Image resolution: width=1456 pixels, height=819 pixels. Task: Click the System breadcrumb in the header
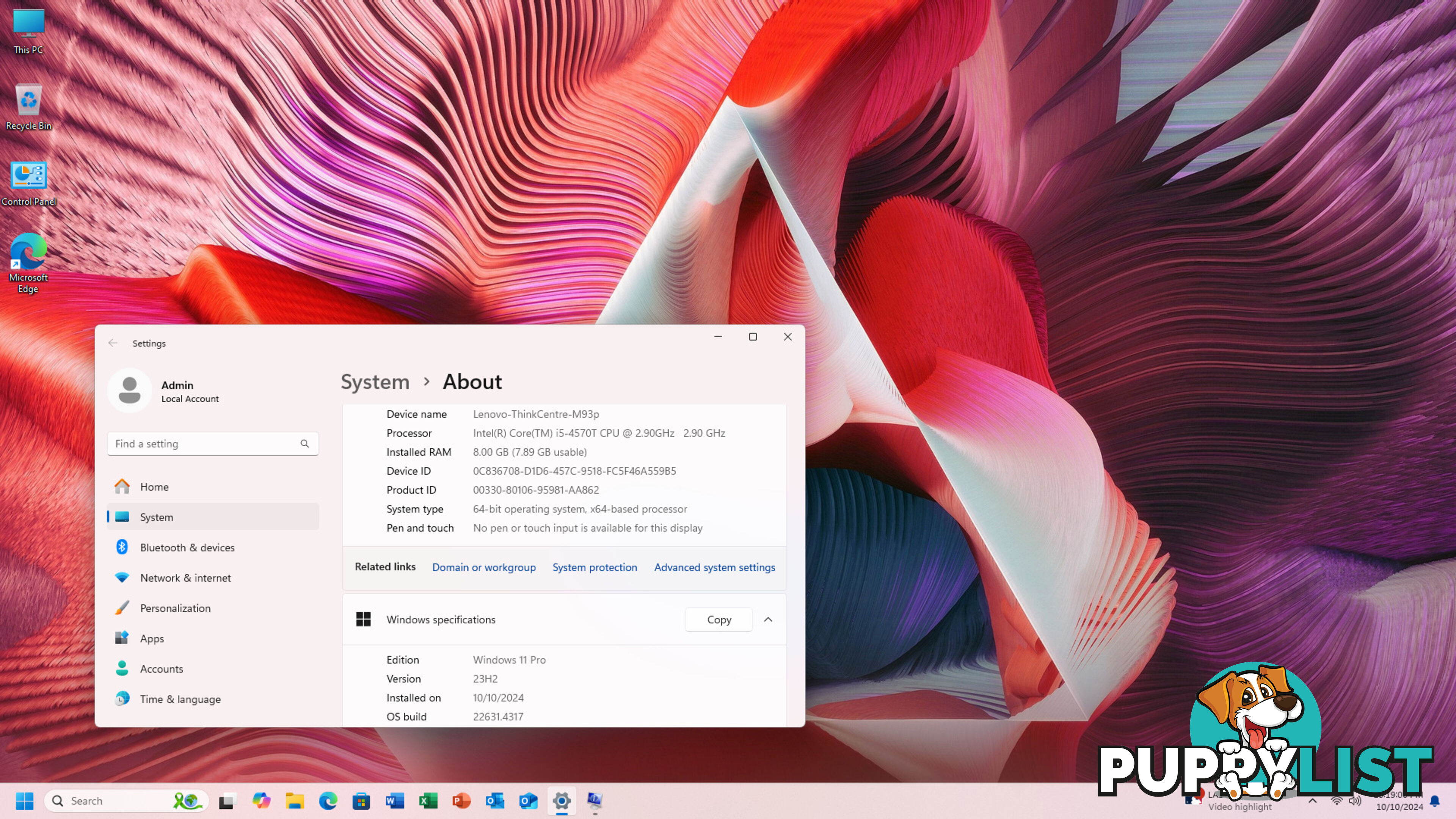click(375, 382)
